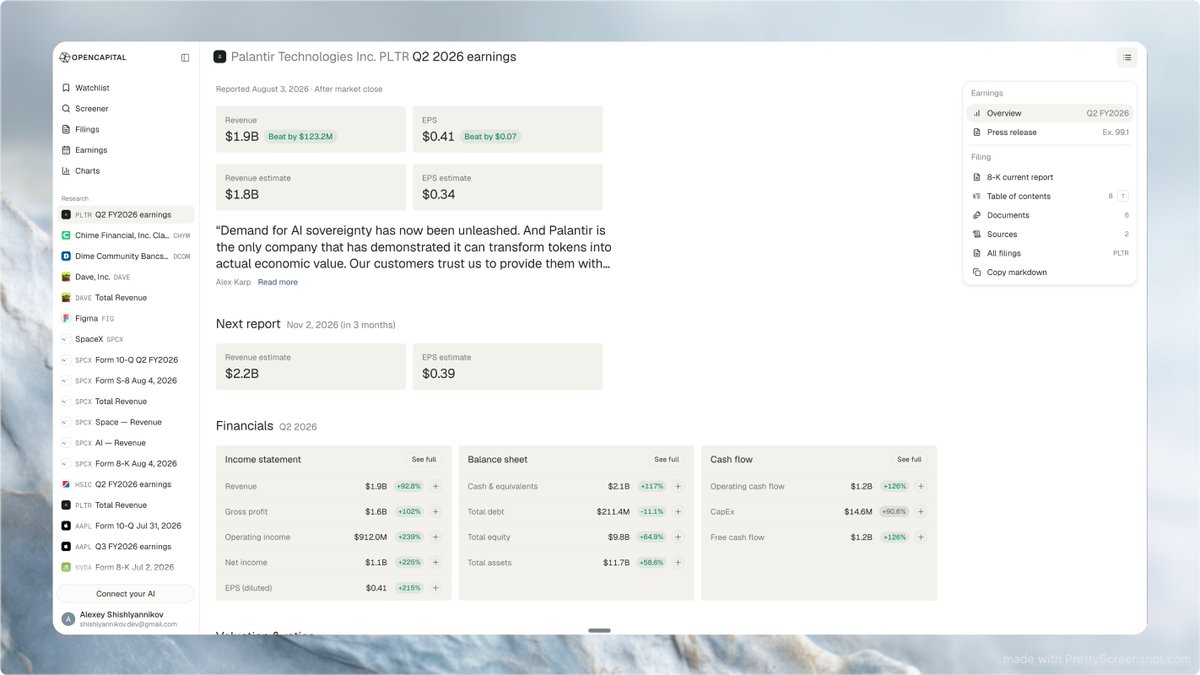This screenshot has width=1200, height=675.
Task: Click the Beat by $123.2M revenue badge
Action: pyautogui.click(x=300, y=136)
